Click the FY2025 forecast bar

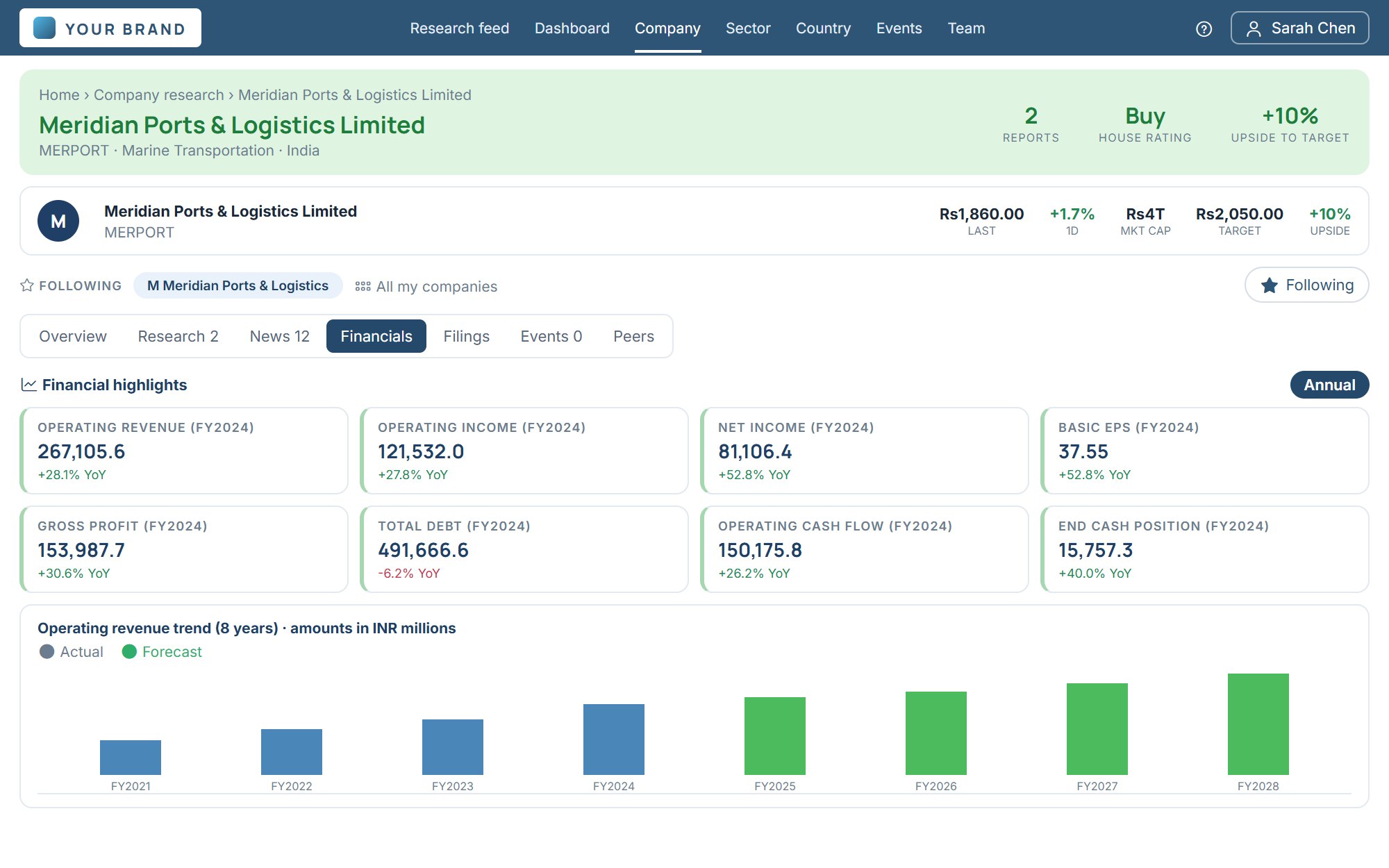point(775,736)
